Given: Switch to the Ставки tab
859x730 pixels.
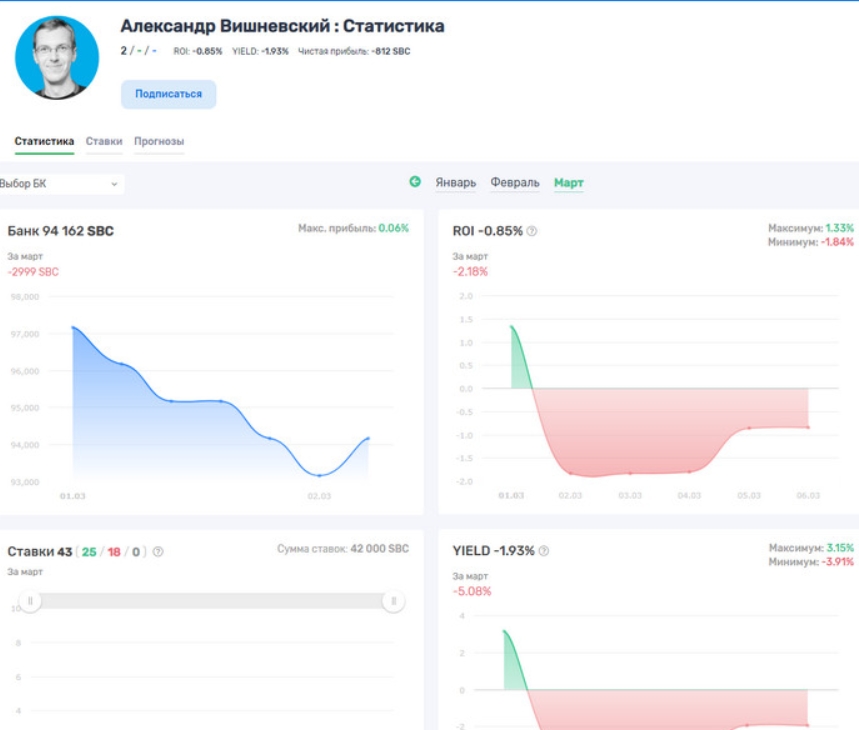Looking at the screenshot, I should 104,141.
